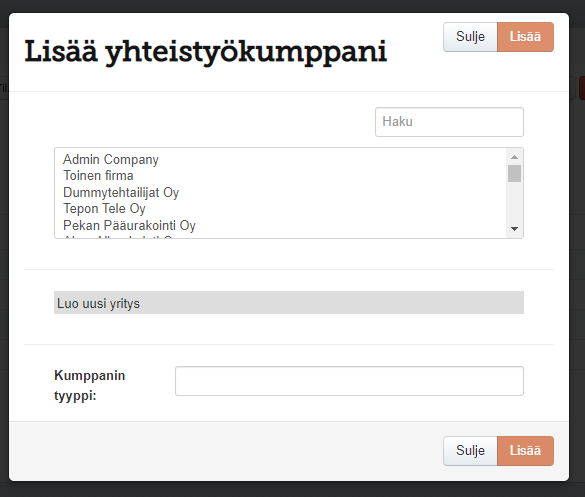
Task: Click the top Sulje button
Action: tap(470, 37)
